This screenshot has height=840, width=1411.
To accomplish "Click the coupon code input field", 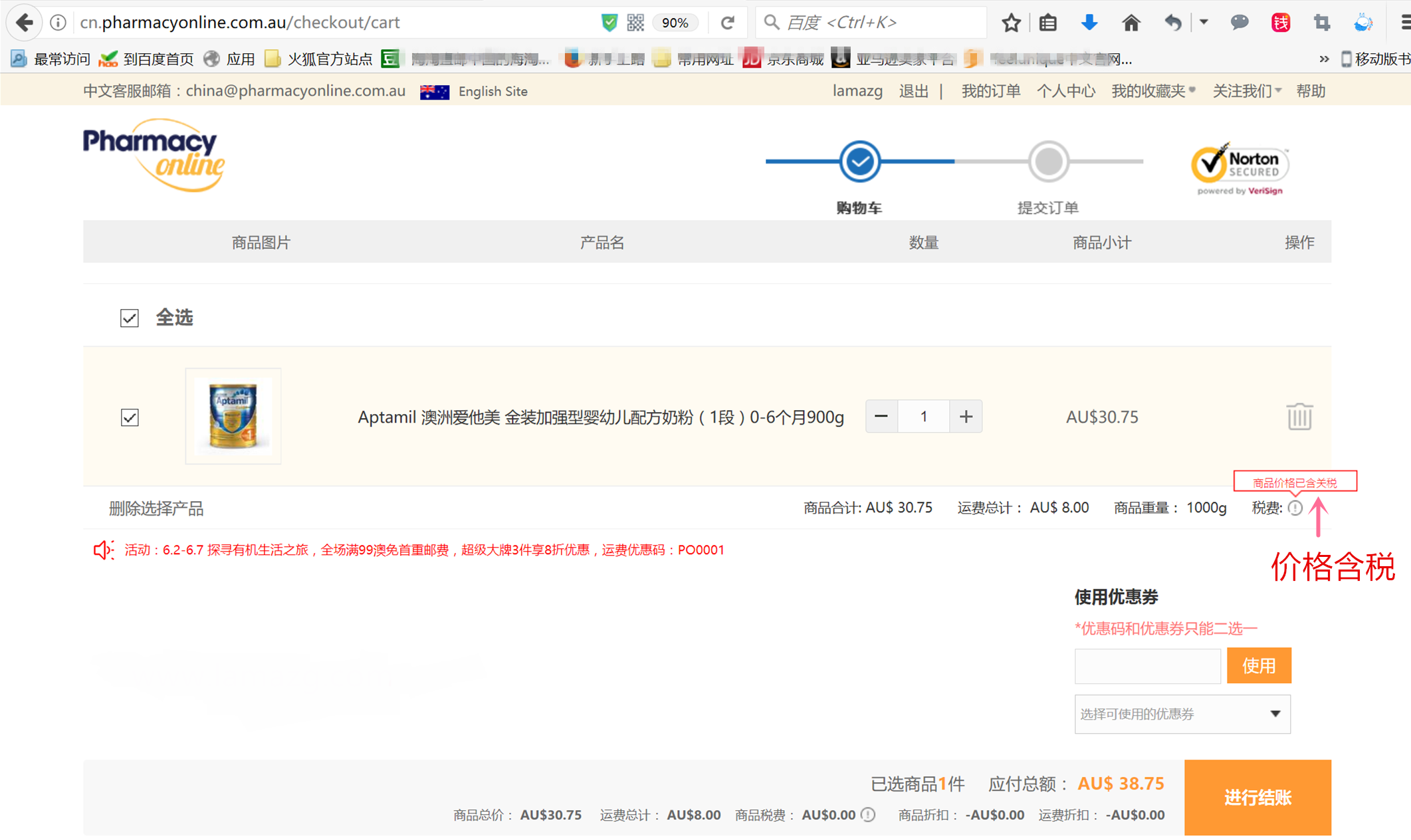I will (x=1148, y=666).
